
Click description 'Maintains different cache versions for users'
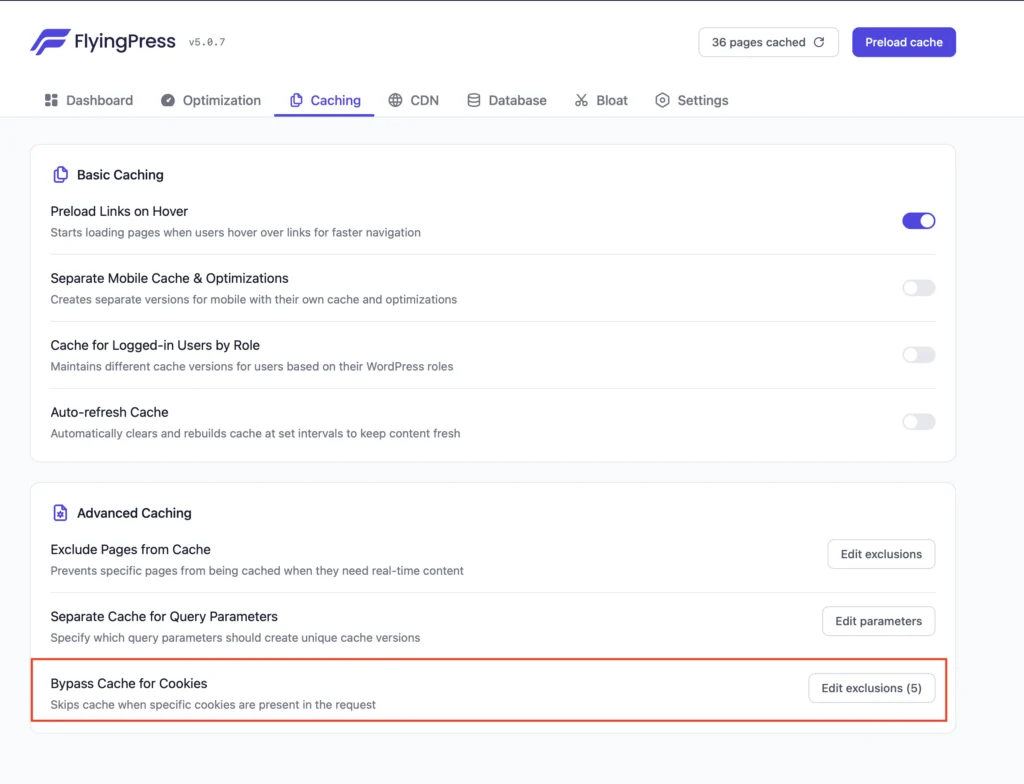tap(251, 367)
